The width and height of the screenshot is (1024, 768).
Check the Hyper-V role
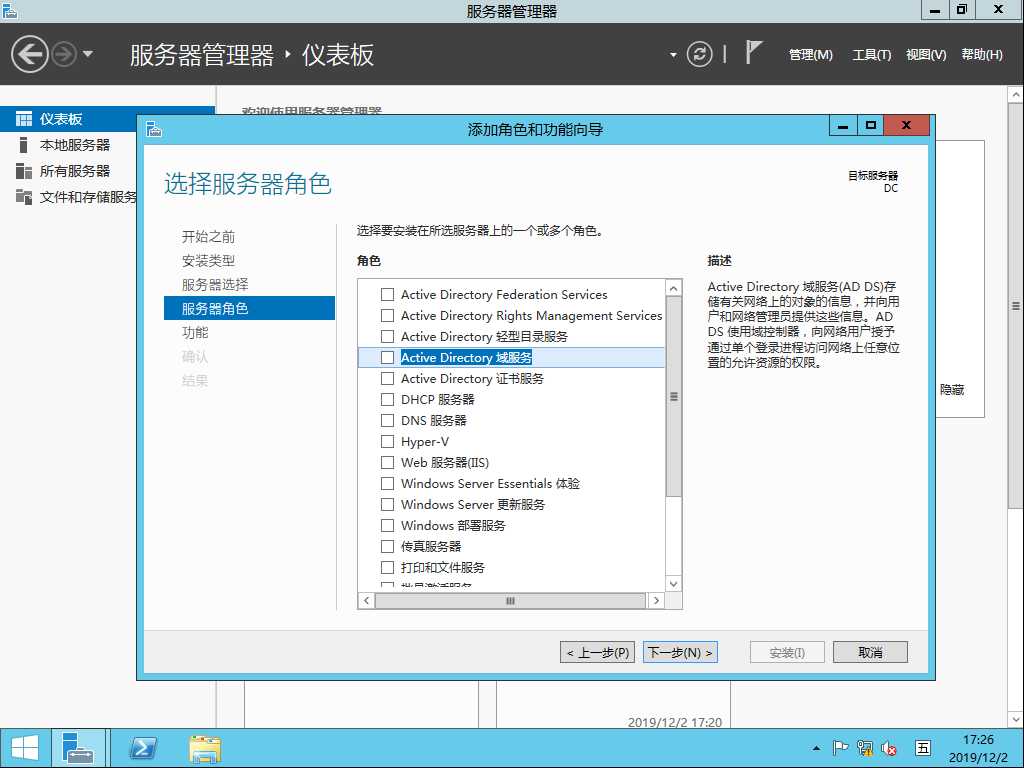coord(387,441)
